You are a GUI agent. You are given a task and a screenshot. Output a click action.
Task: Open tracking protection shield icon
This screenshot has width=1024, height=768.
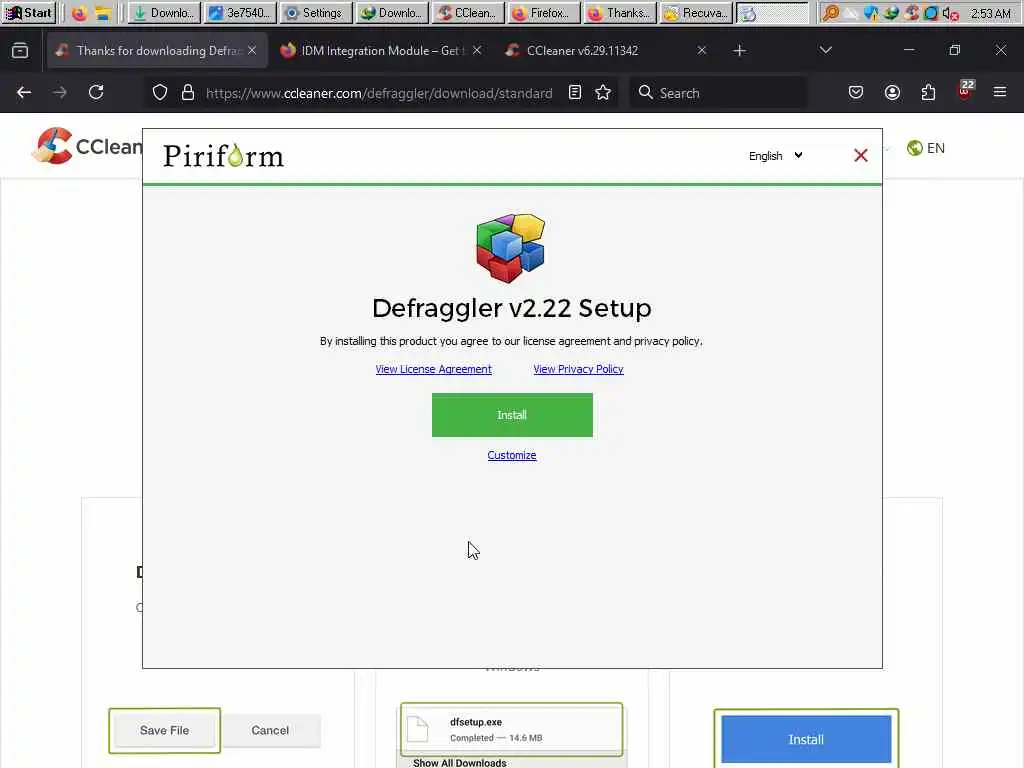(x=160, y=93)
